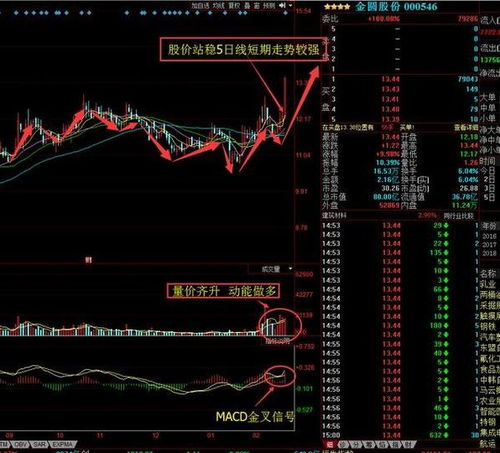This screenshot has width=500, height=453.
Task: Click the 画 drawing tool icon
Action: [x=257, y=6]
